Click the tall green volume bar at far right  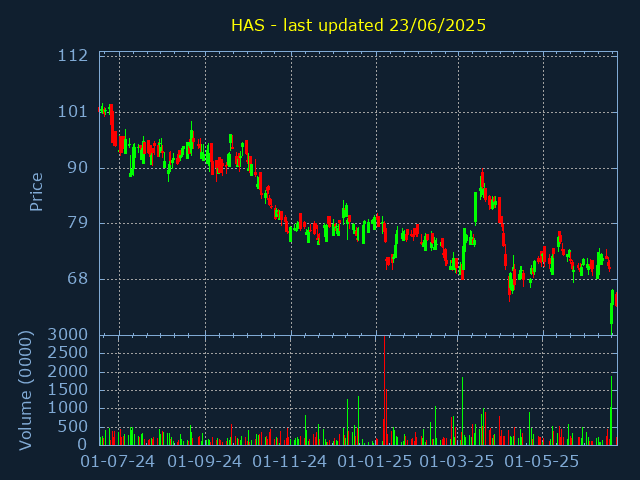coord(611,410)
